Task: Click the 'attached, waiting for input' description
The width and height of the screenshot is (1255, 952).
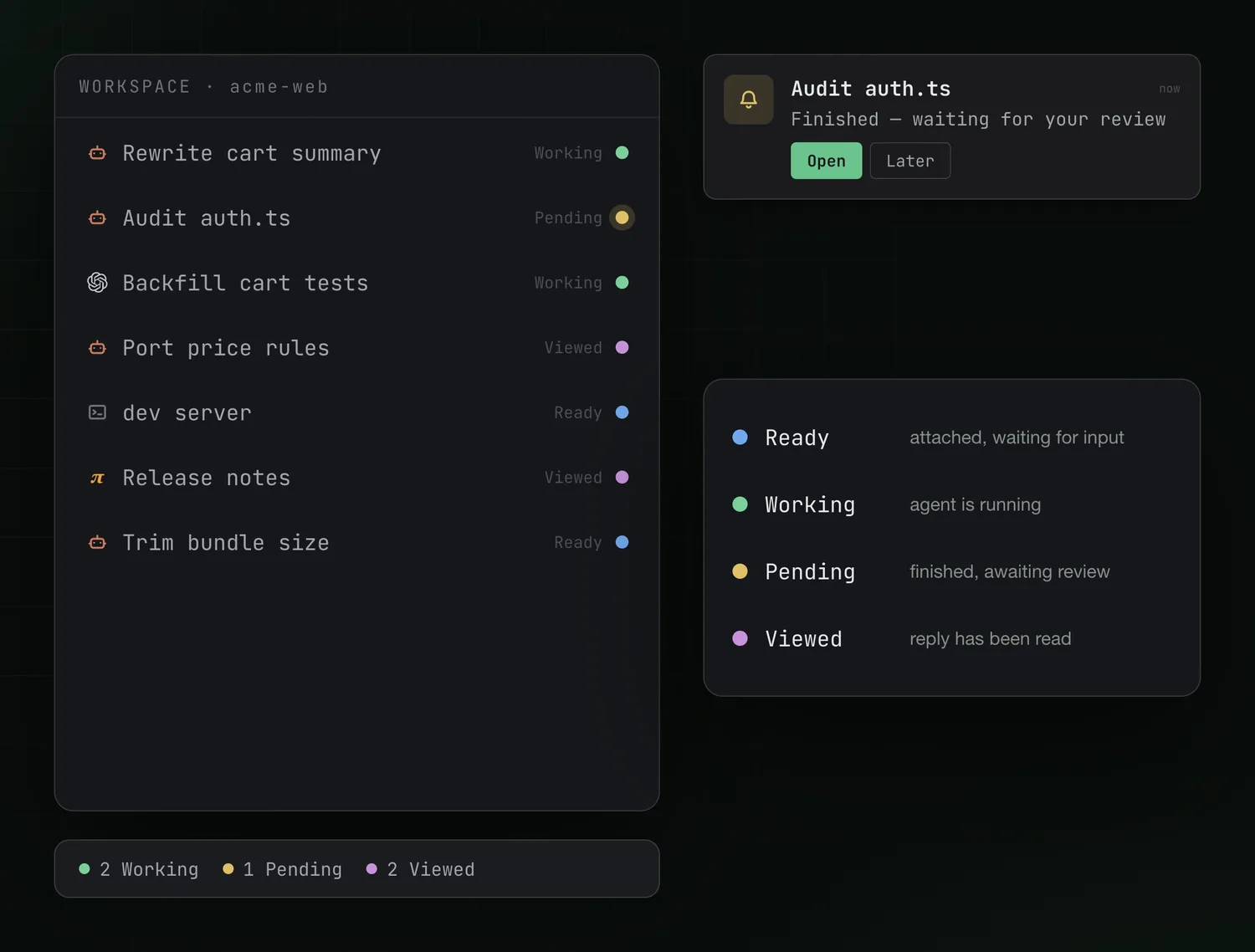Action: click(x=1017, y=438)
